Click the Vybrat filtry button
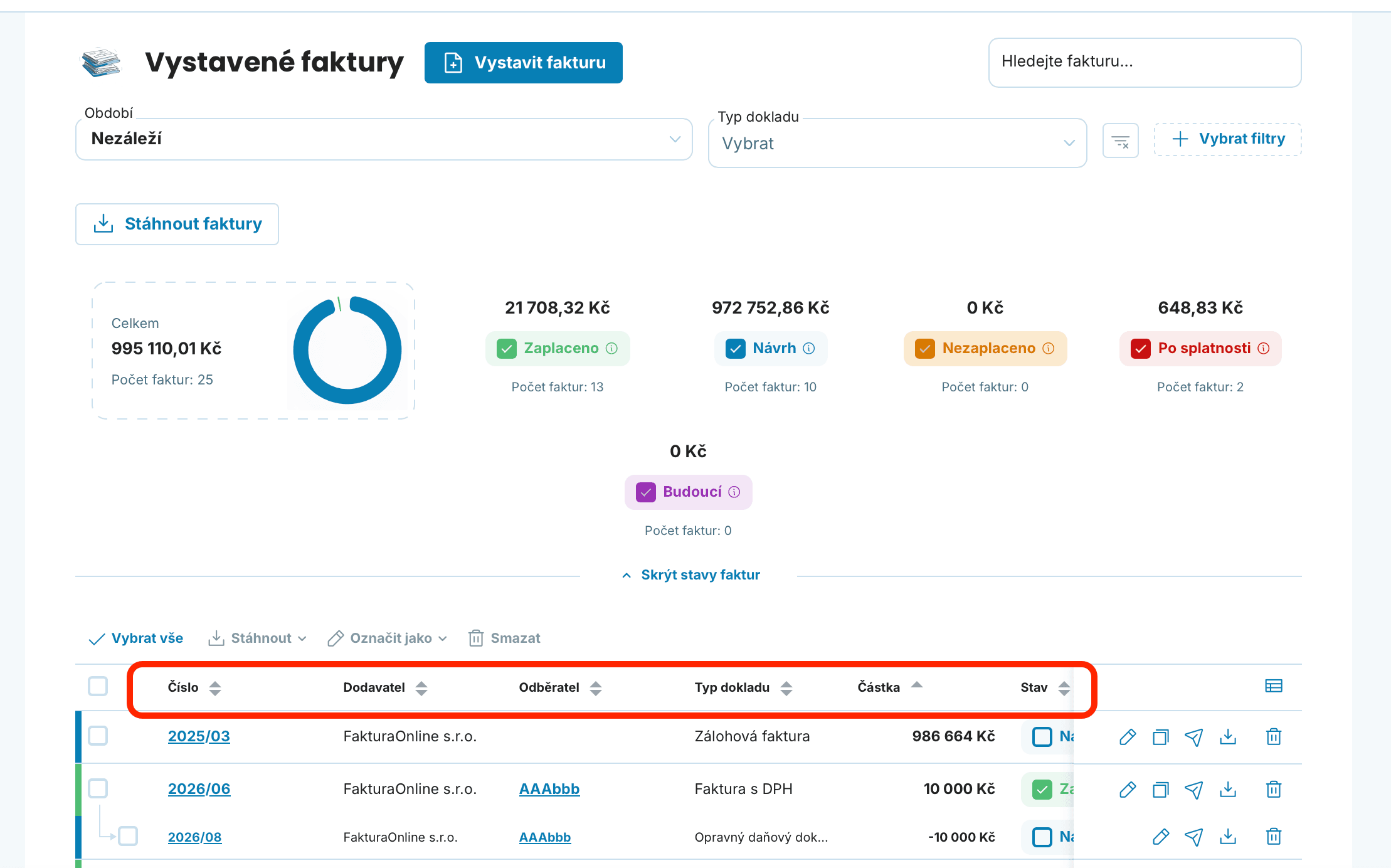The image size is (1391, 868). click(x=1228, y=139)
